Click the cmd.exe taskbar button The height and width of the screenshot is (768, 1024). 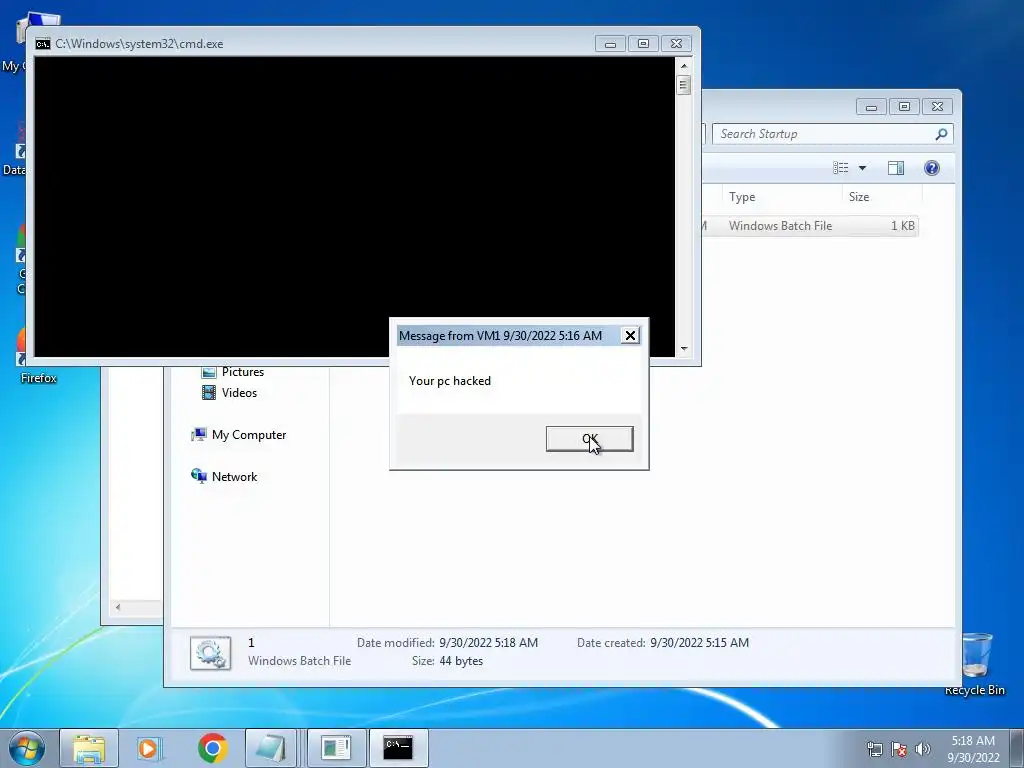pyautogui.click(x=398, y=748)
